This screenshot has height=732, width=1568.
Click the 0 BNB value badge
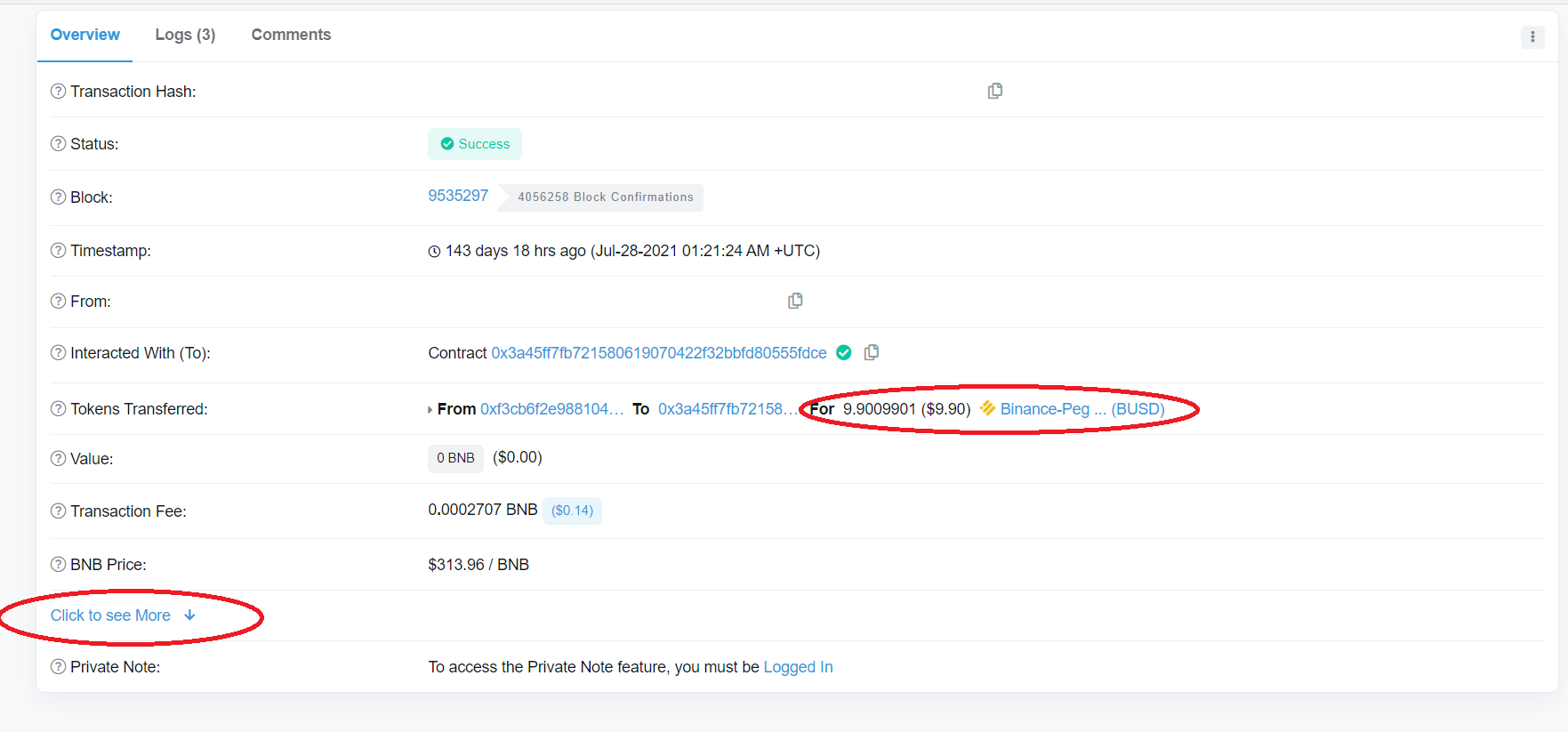455,458
